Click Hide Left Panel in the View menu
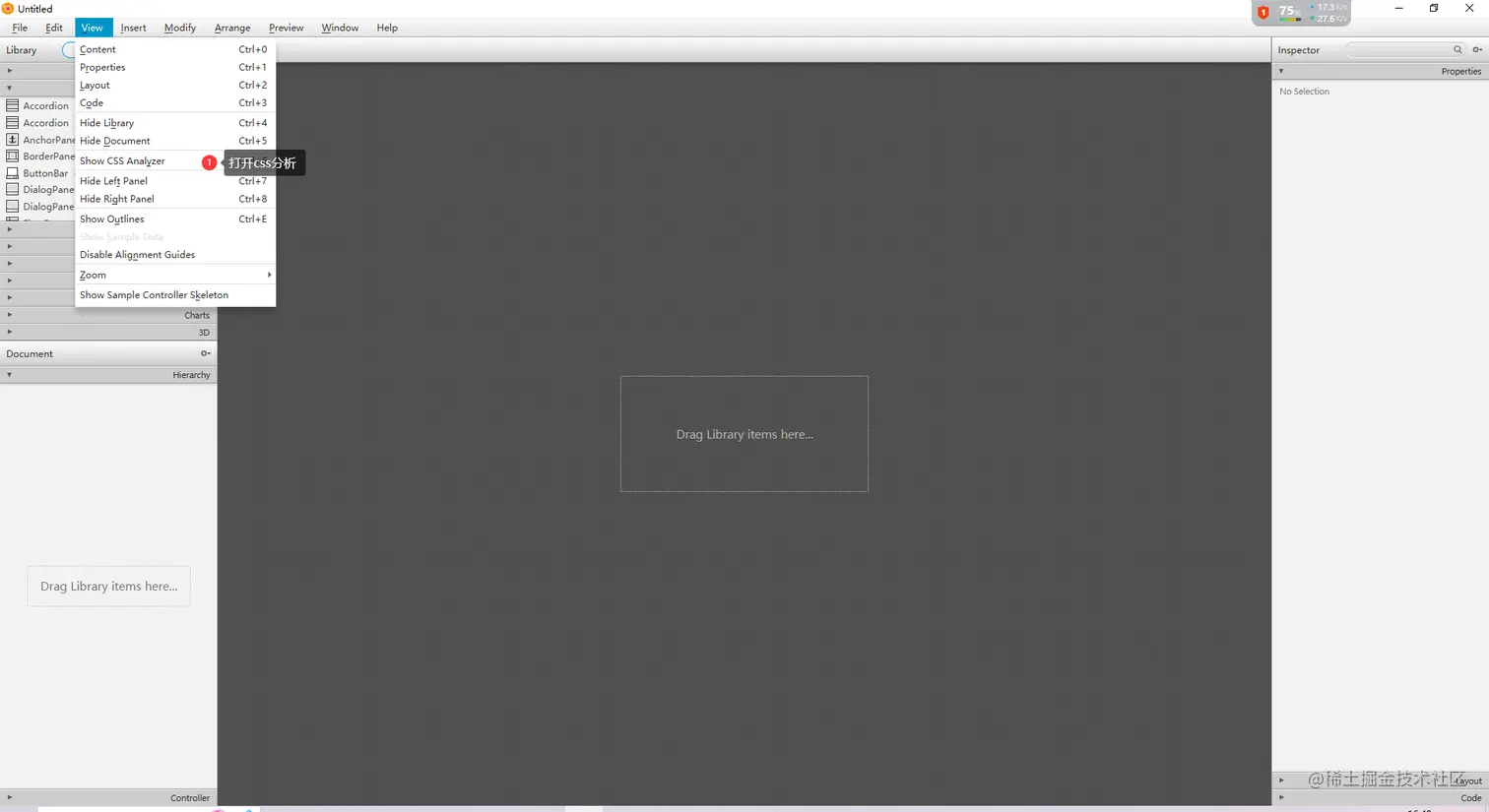The image size is (1489, 812). (113, 180)
